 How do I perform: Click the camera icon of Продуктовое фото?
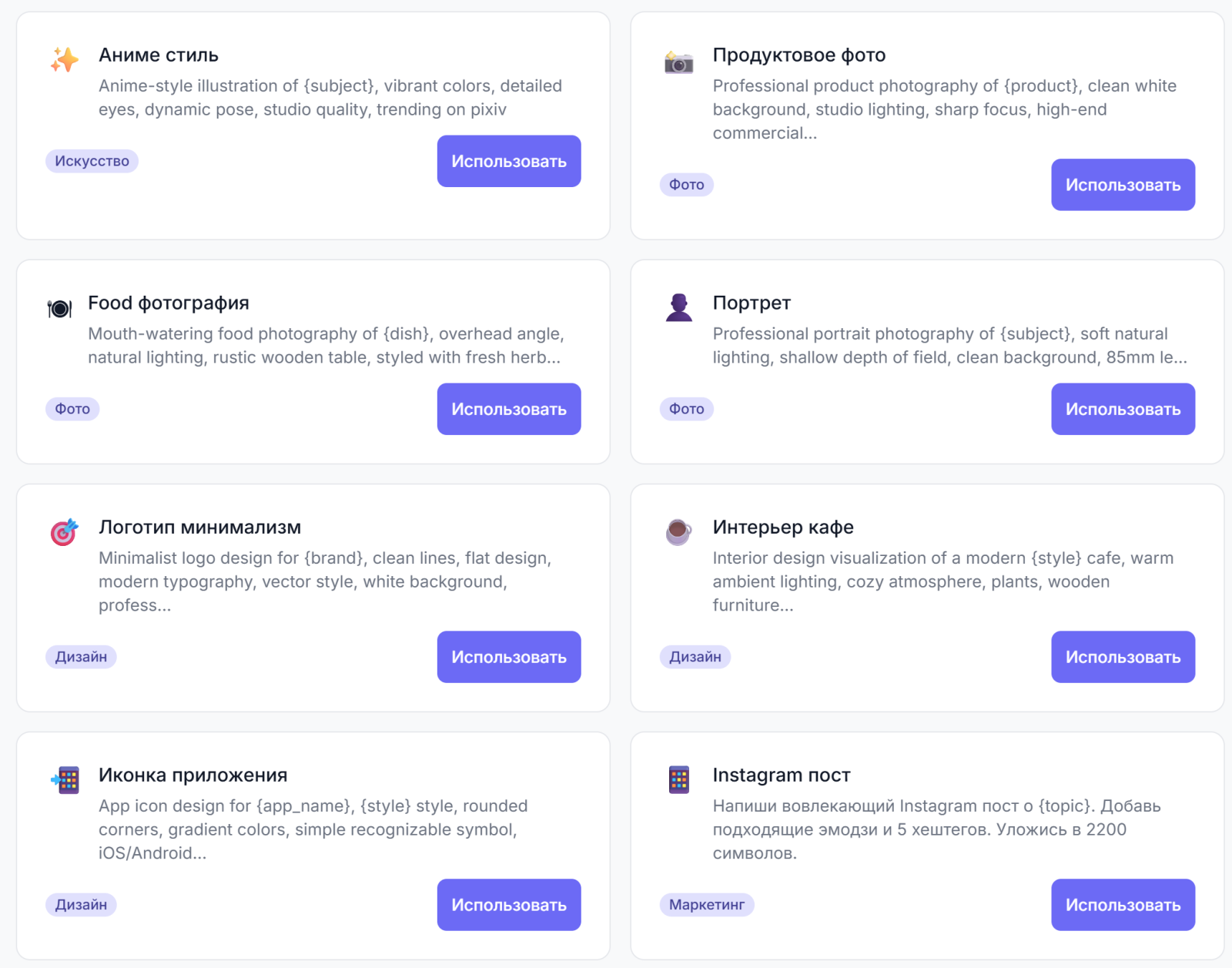tap(678, 62)
